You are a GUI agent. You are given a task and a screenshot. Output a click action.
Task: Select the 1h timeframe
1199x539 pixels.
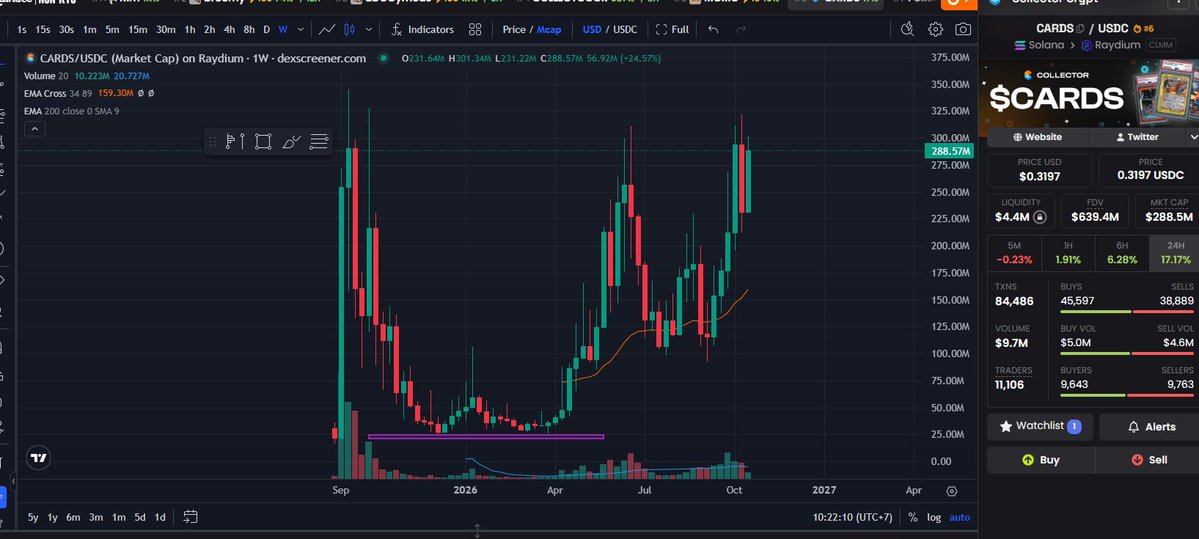(x=190, y=29)
